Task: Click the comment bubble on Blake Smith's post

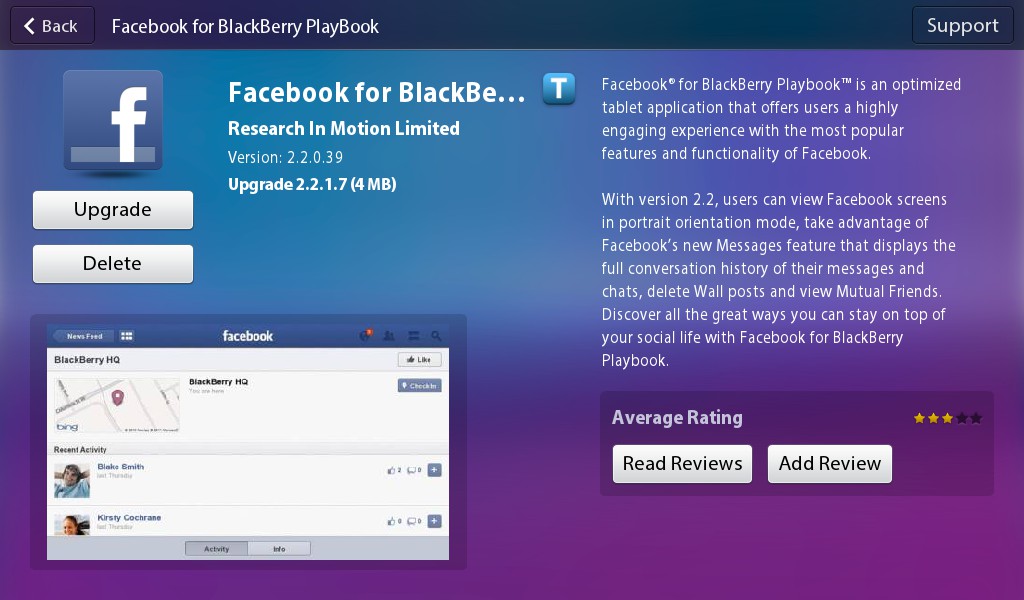Action: point(413,470)
